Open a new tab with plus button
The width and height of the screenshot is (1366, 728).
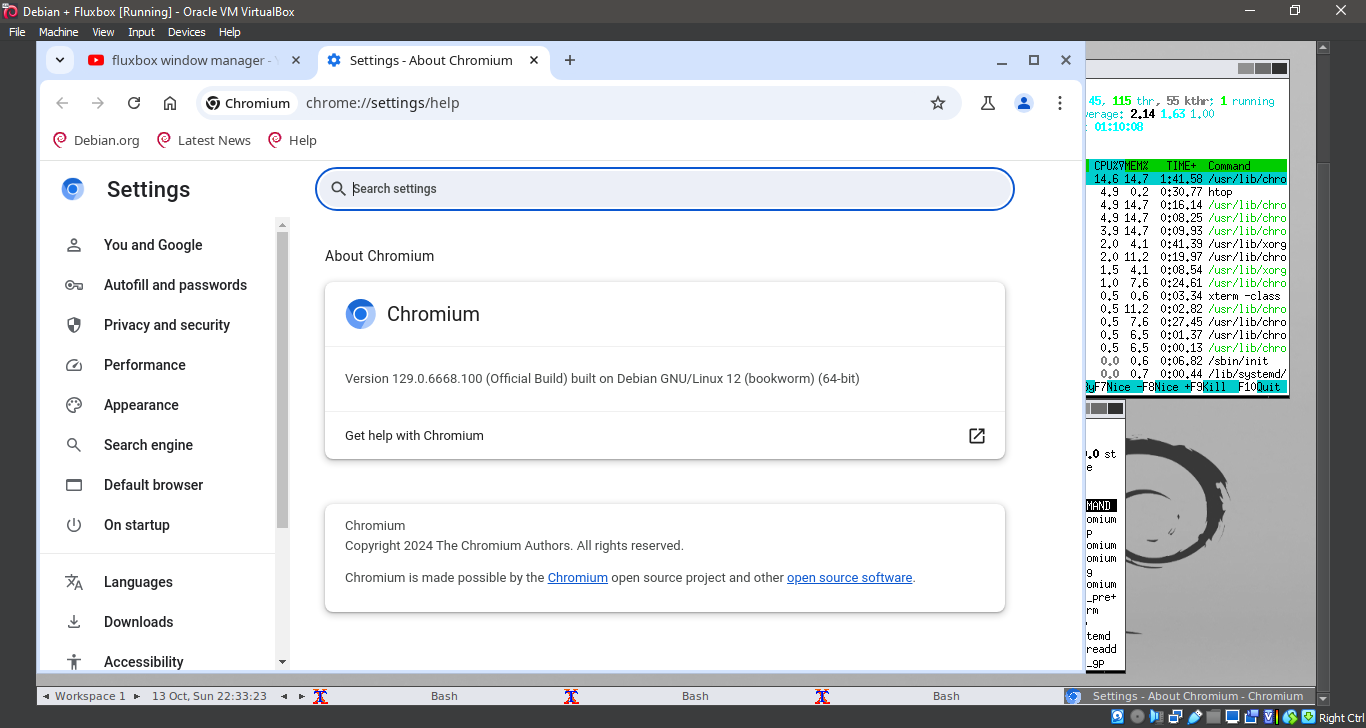point(570,60)
